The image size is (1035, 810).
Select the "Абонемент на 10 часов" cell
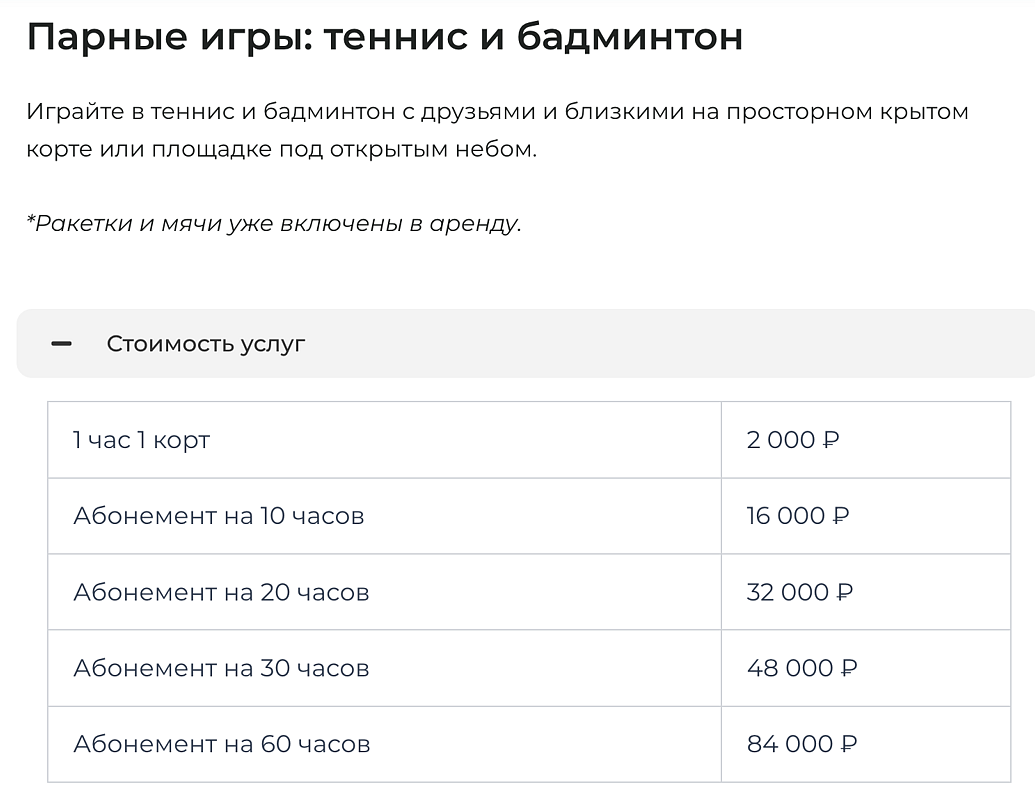click(x=218, y=516)
